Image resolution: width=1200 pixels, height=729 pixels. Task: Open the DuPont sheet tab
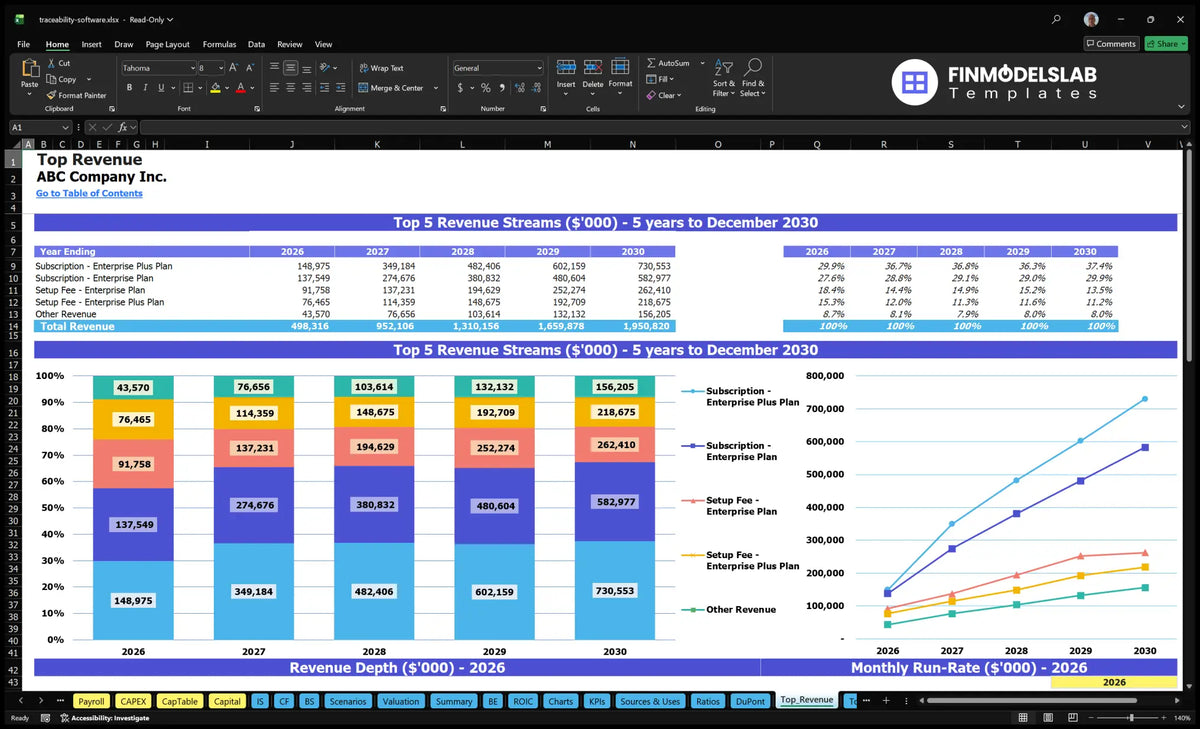750,701
